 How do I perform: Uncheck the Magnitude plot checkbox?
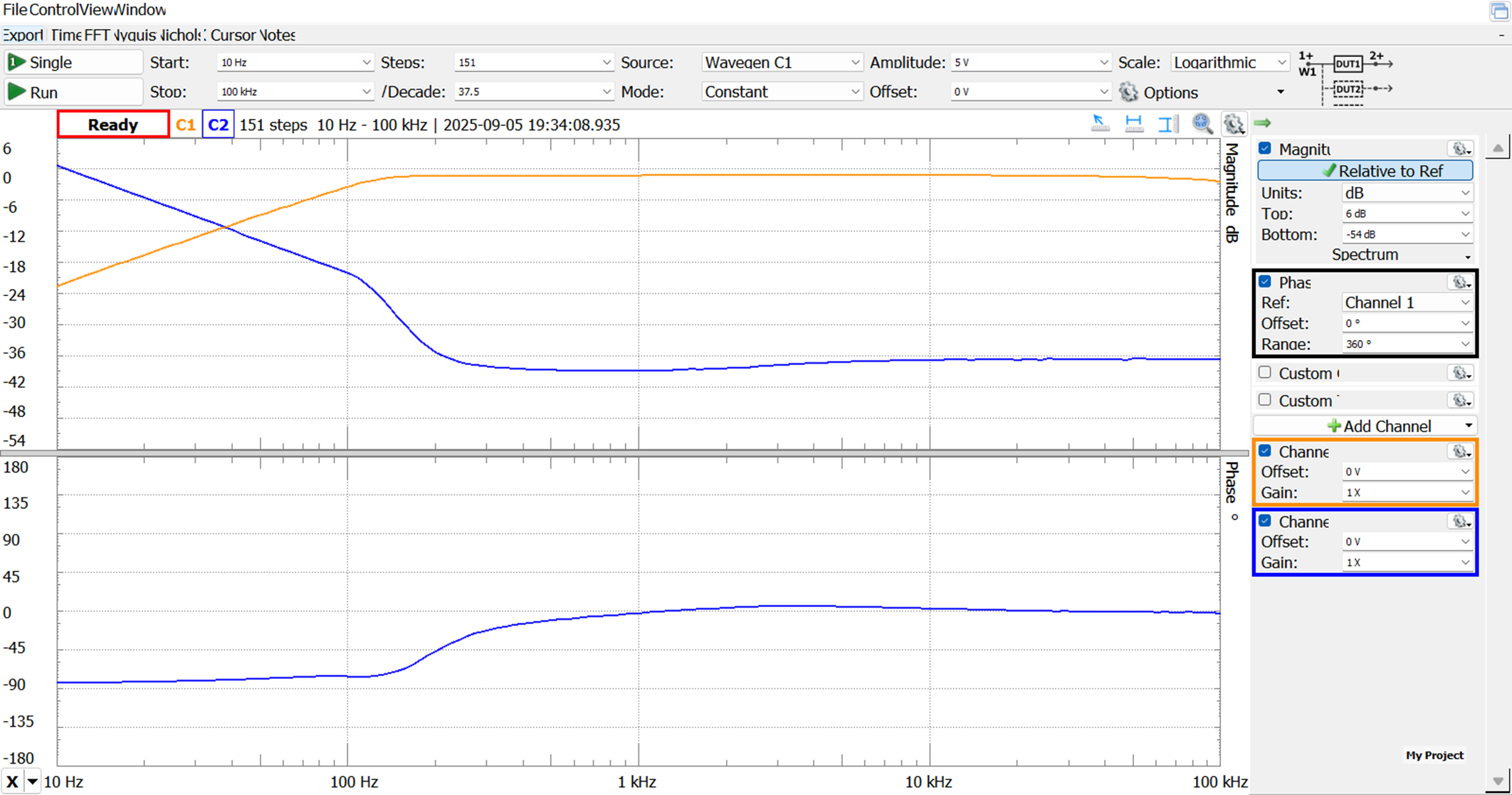point(1265,149)
